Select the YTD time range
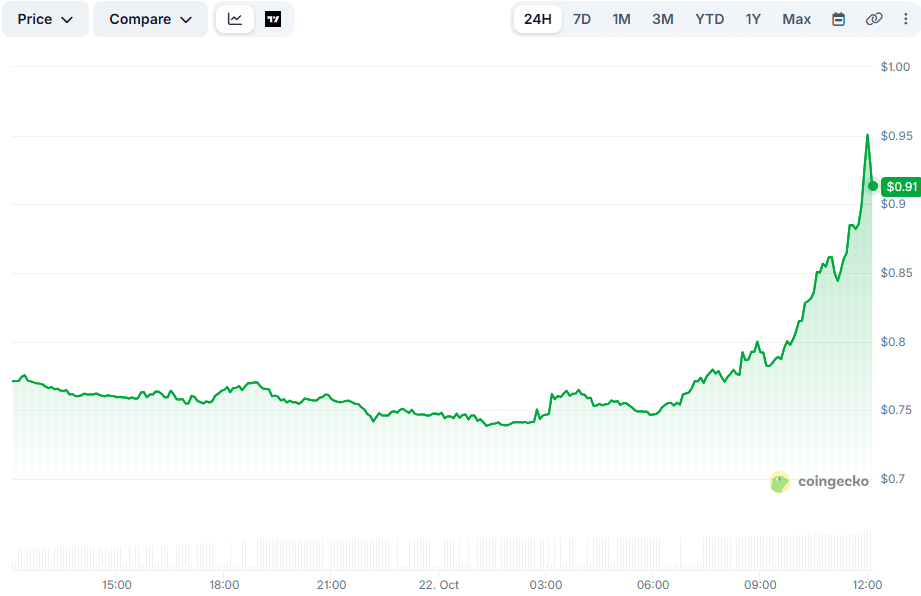The width and height of the screenshot is (921, 596). [710, 19]
